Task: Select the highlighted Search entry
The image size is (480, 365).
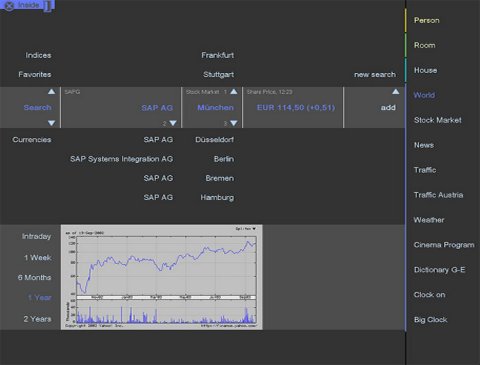Action: tap(37, 107)
